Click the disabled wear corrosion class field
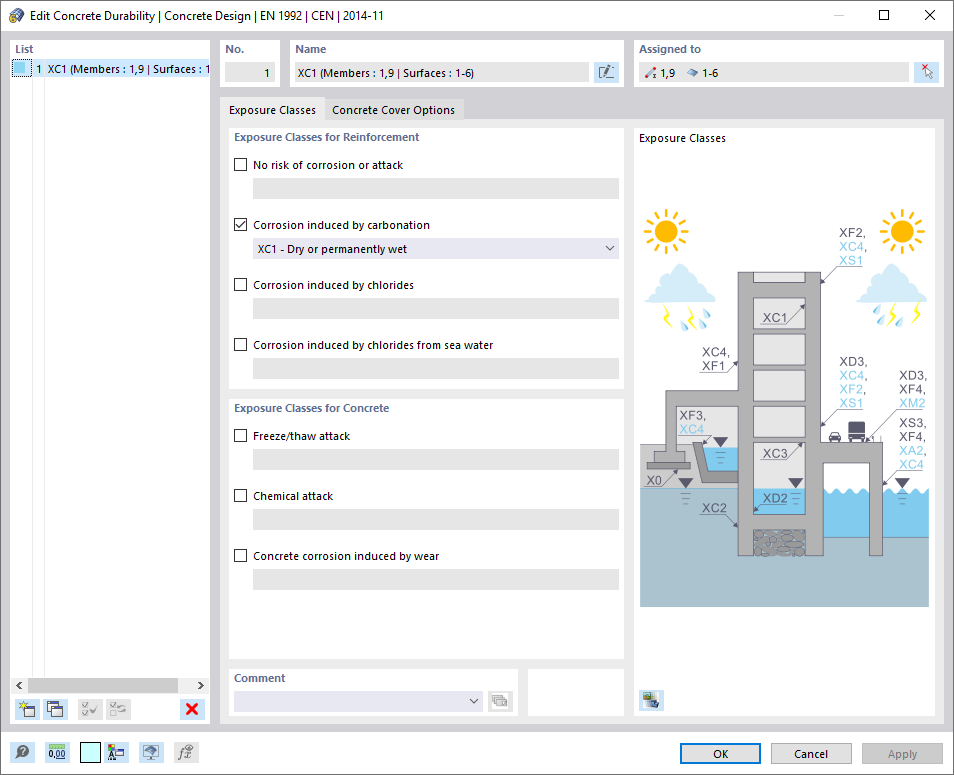The image size is (954, 775). click(436, 579)
